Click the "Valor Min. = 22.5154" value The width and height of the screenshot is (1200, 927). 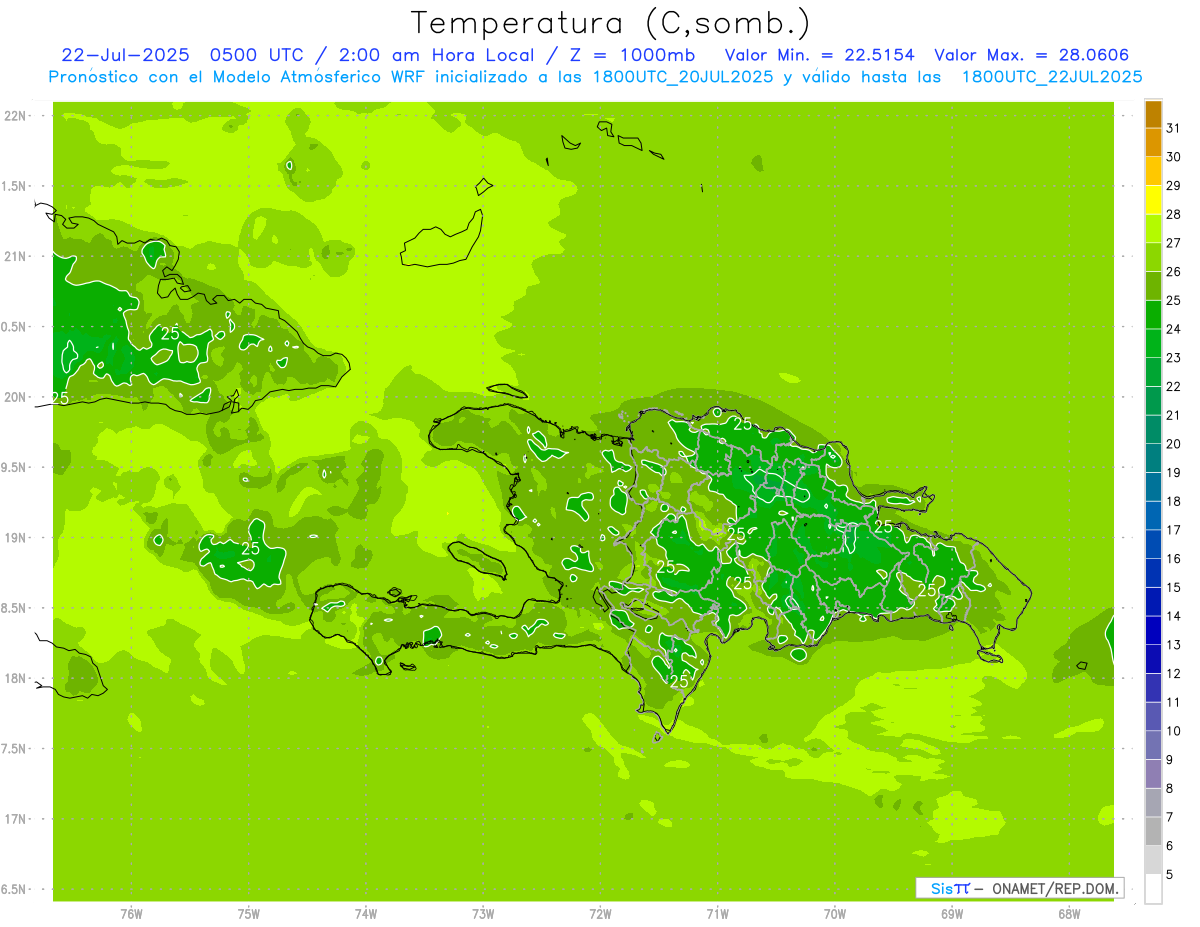[819, 55]
